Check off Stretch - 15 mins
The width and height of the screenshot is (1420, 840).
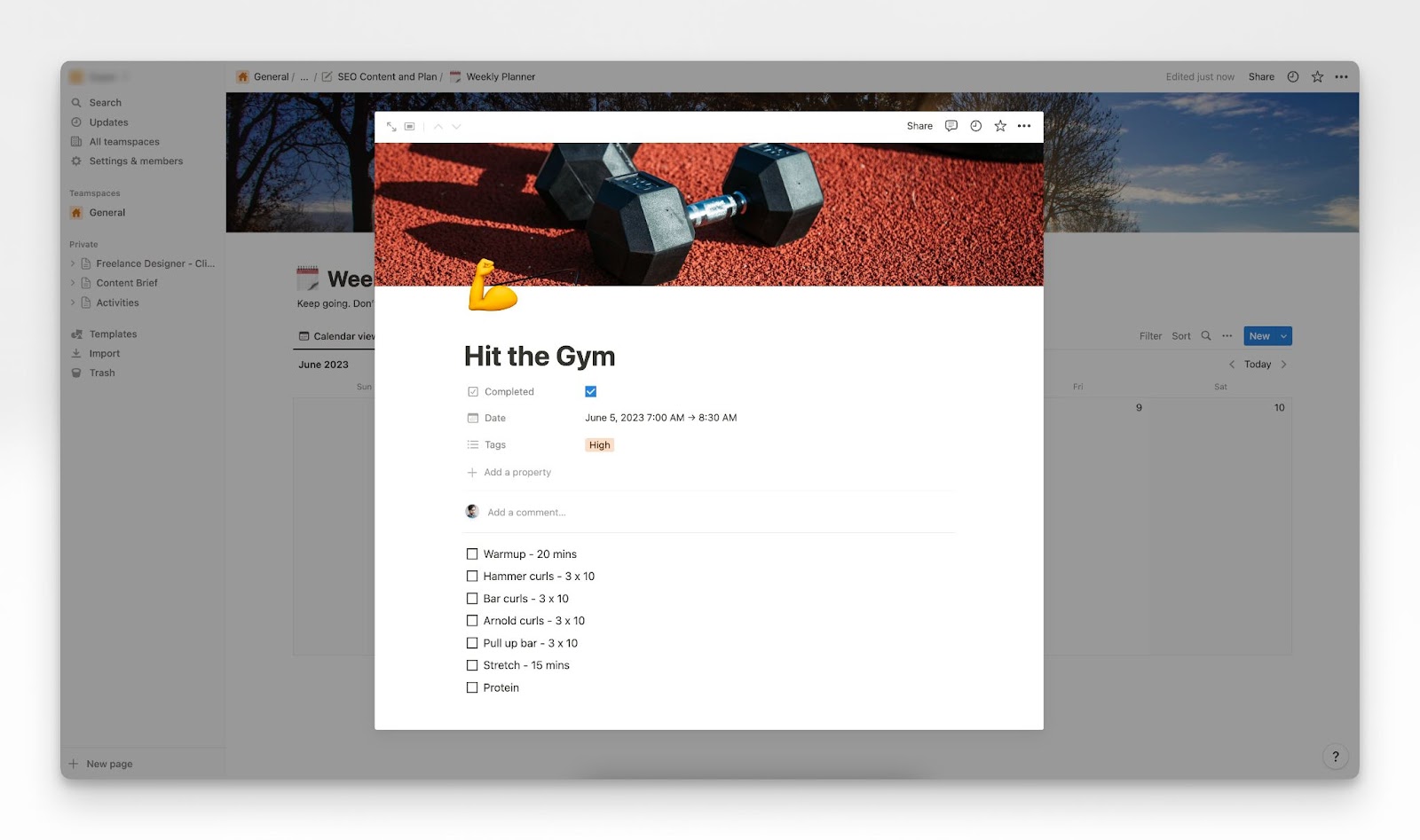point(472,665)
